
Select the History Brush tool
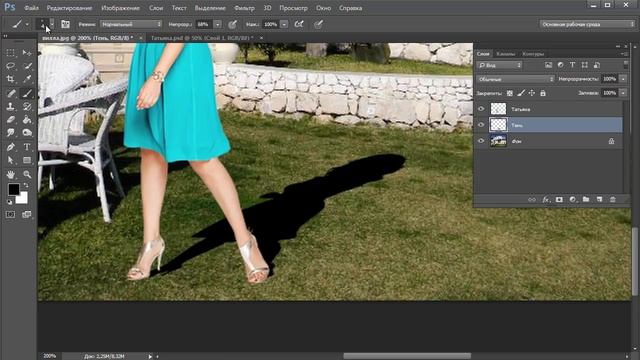tap(27, 107)
